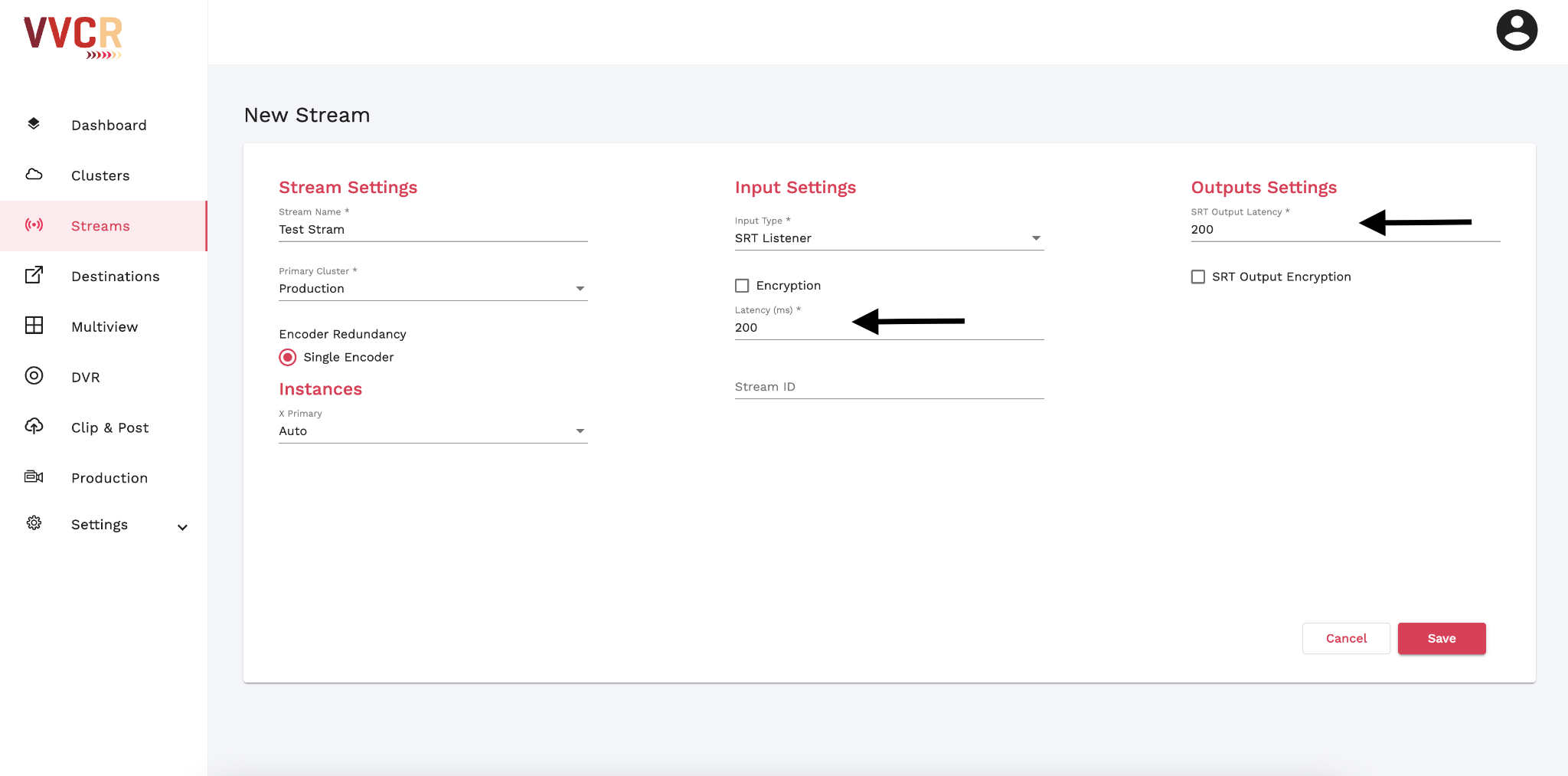Viewport: 1568px width, 776px height.
Task: Open the Input Type dropdown
Action: pos(888,238)
